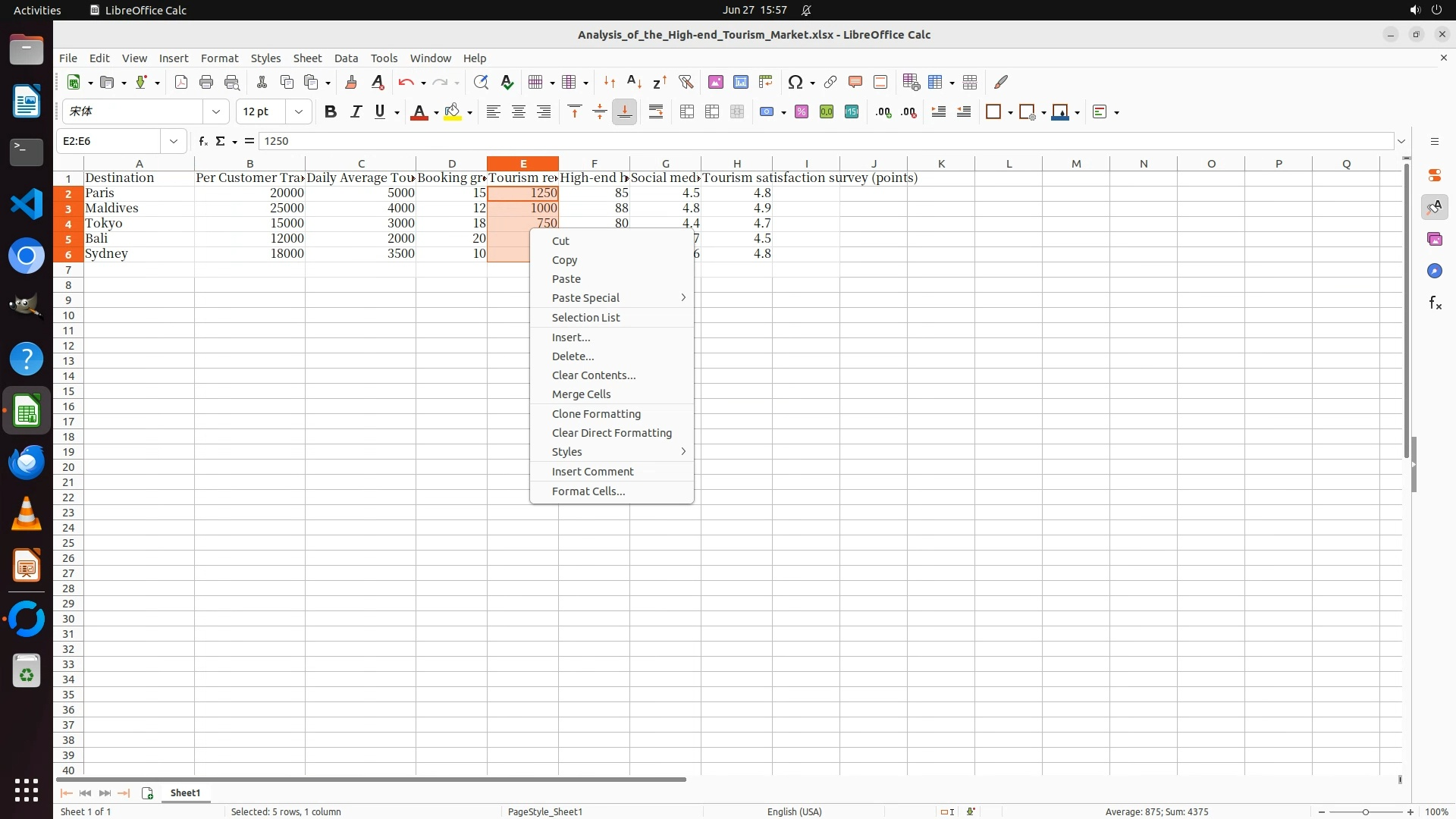Open the font name dropdown

[216, 112]
